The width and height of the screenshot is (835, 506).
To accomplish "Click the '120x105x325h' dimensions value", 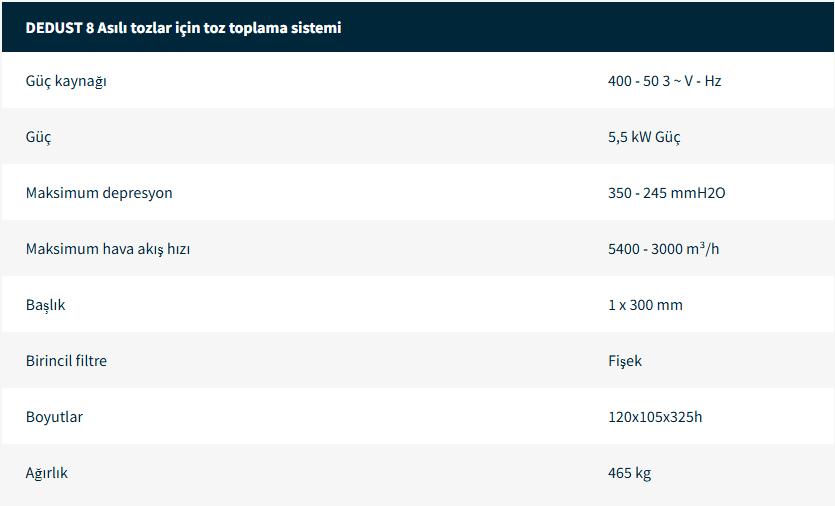I will [x=655, y=417].
